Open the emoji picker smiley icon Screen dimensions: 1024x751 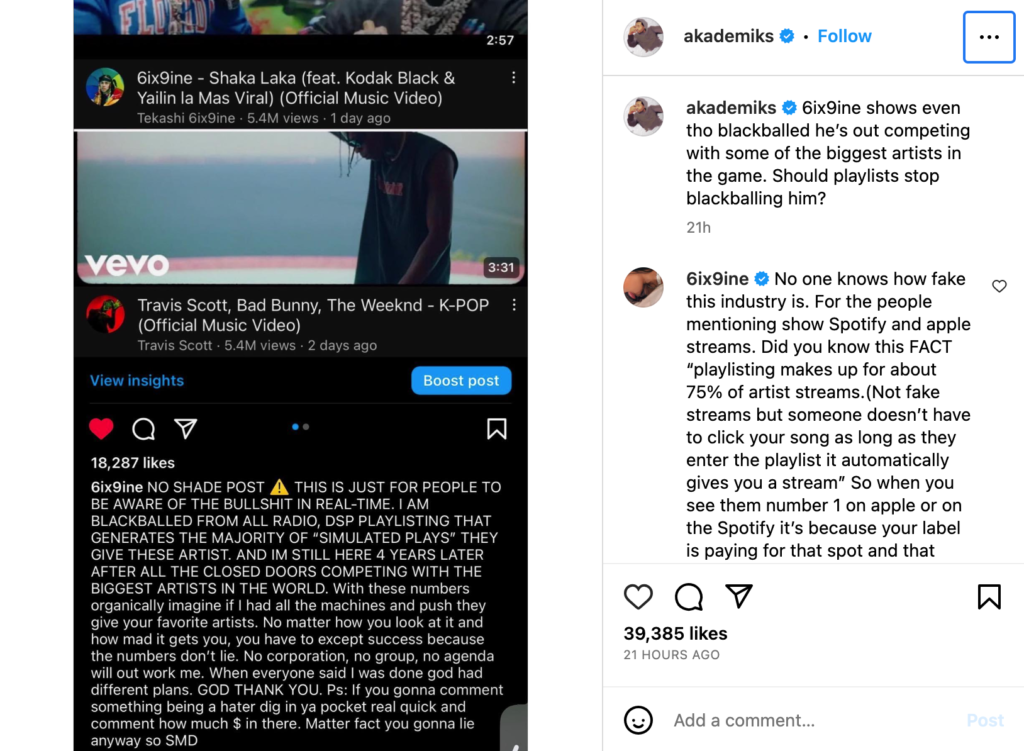tap(638, 720)
